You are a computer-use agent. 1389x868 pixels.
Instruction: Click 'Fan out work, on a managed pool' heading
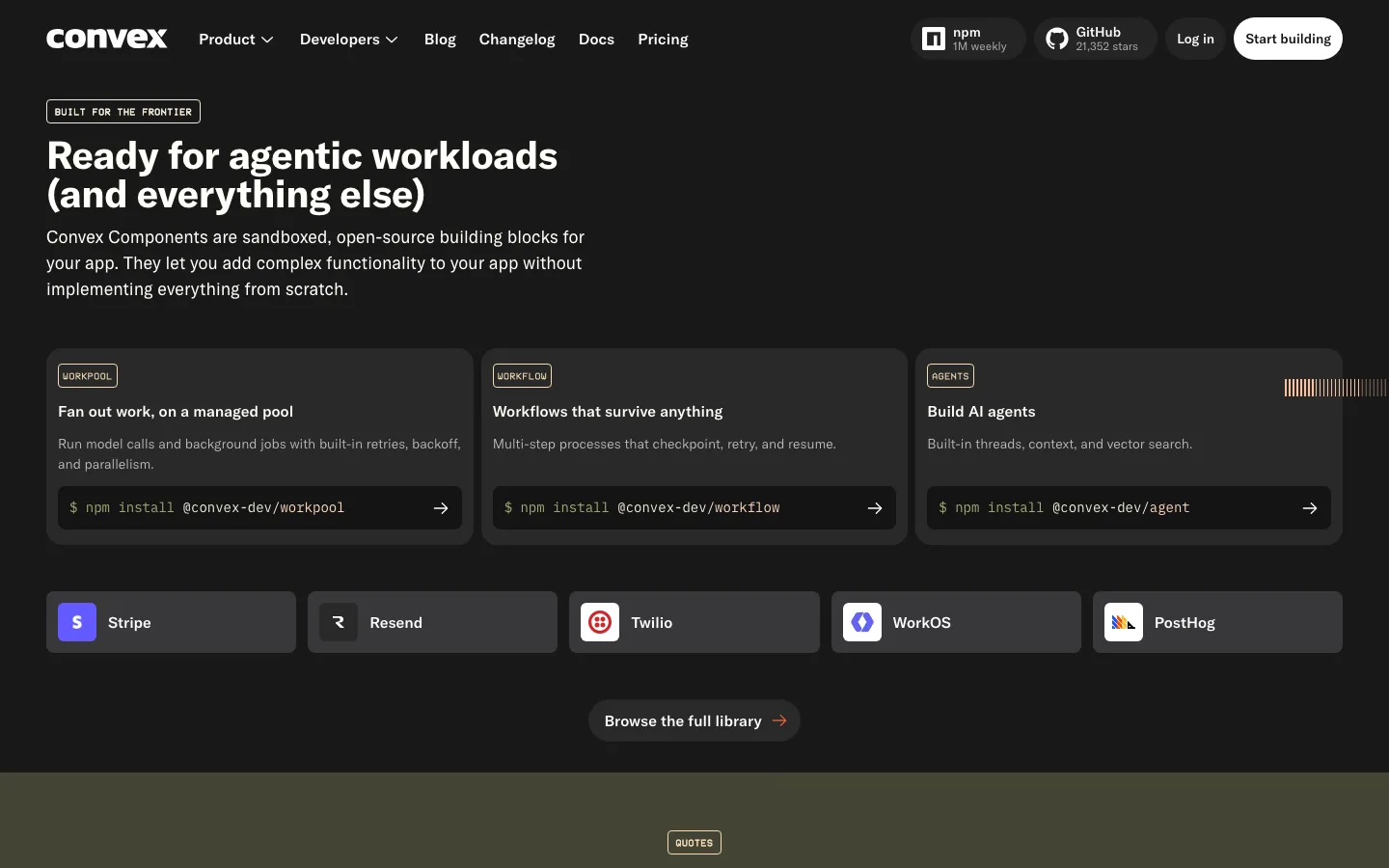click(176, 412)
